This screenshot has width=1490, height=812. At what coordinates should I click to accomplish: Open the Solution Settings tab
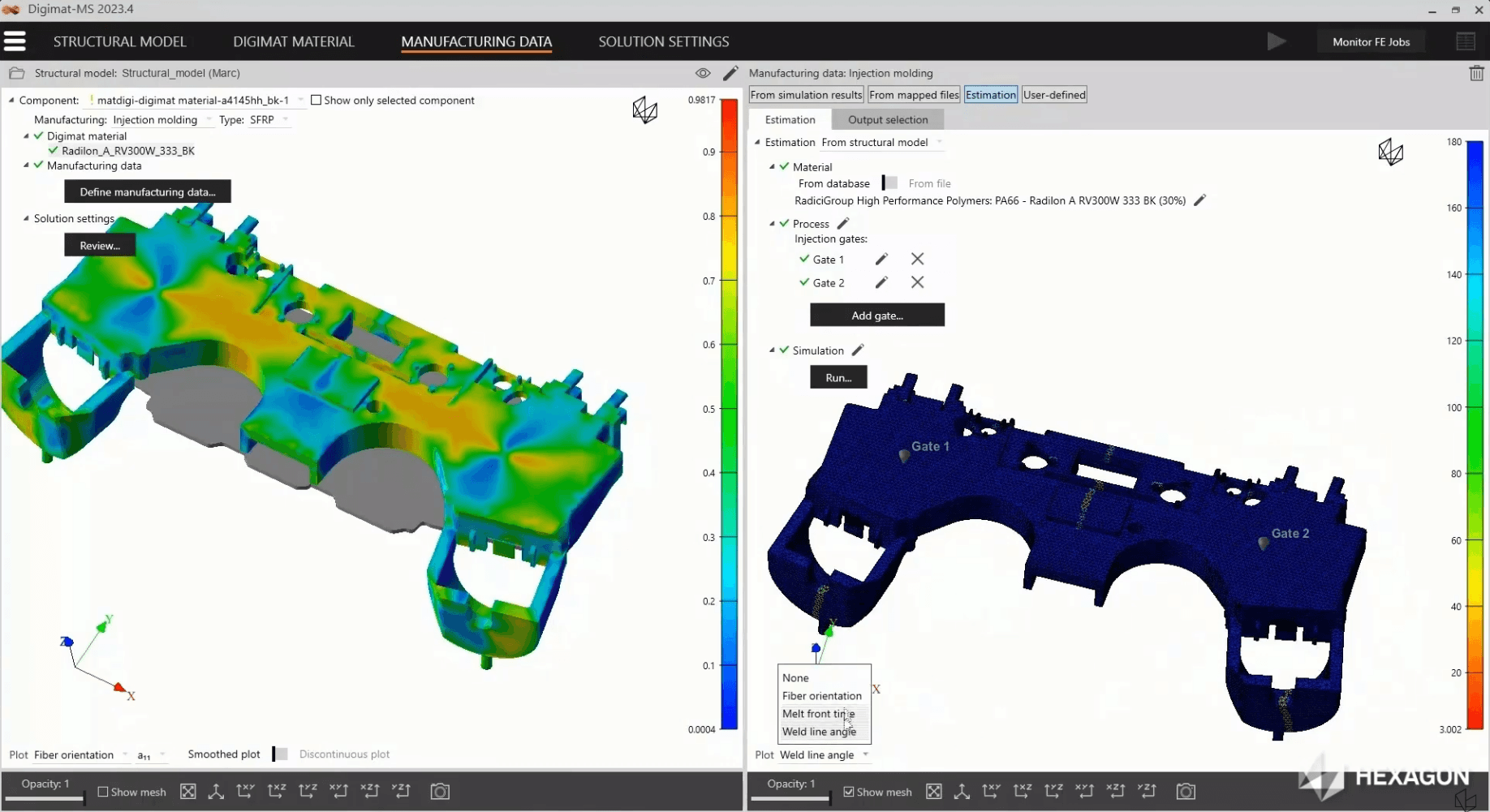pos(663,41)
